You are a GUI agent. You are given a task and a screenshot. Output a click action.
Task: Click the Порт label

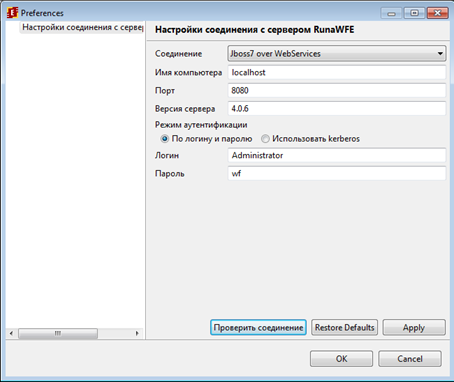tap(165, 90)
